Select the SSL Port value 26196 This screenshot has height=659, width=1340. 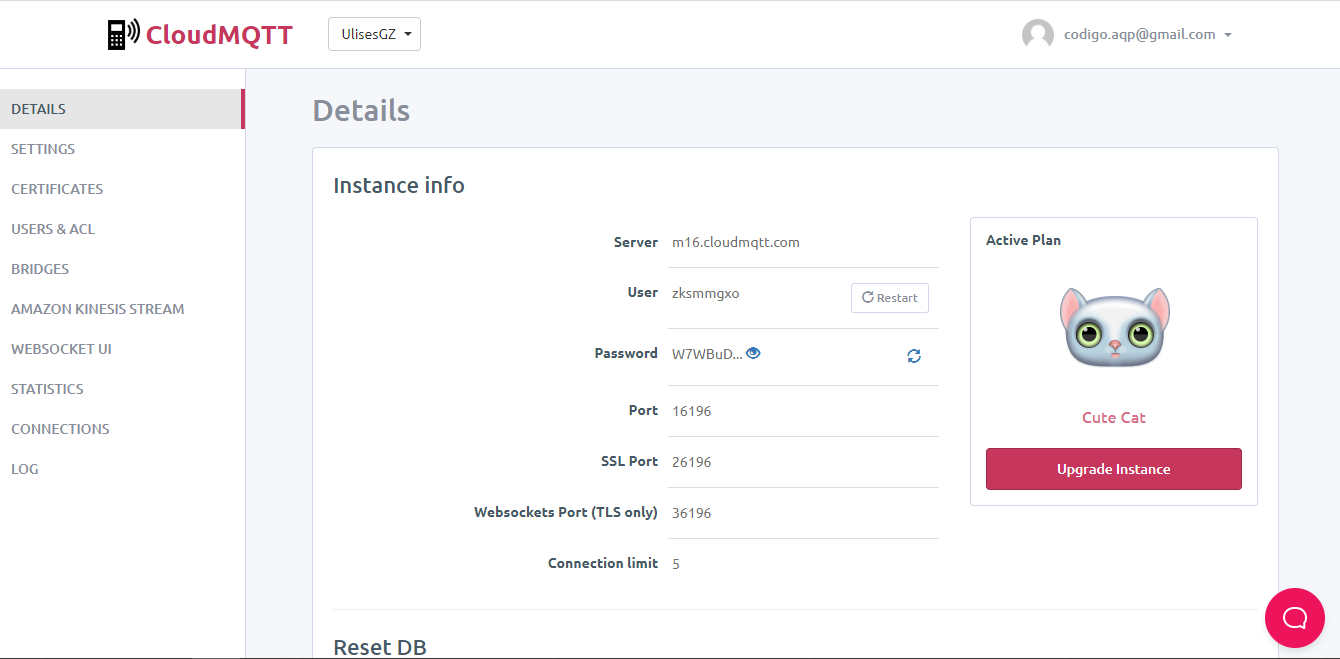(x=692, y=462)
